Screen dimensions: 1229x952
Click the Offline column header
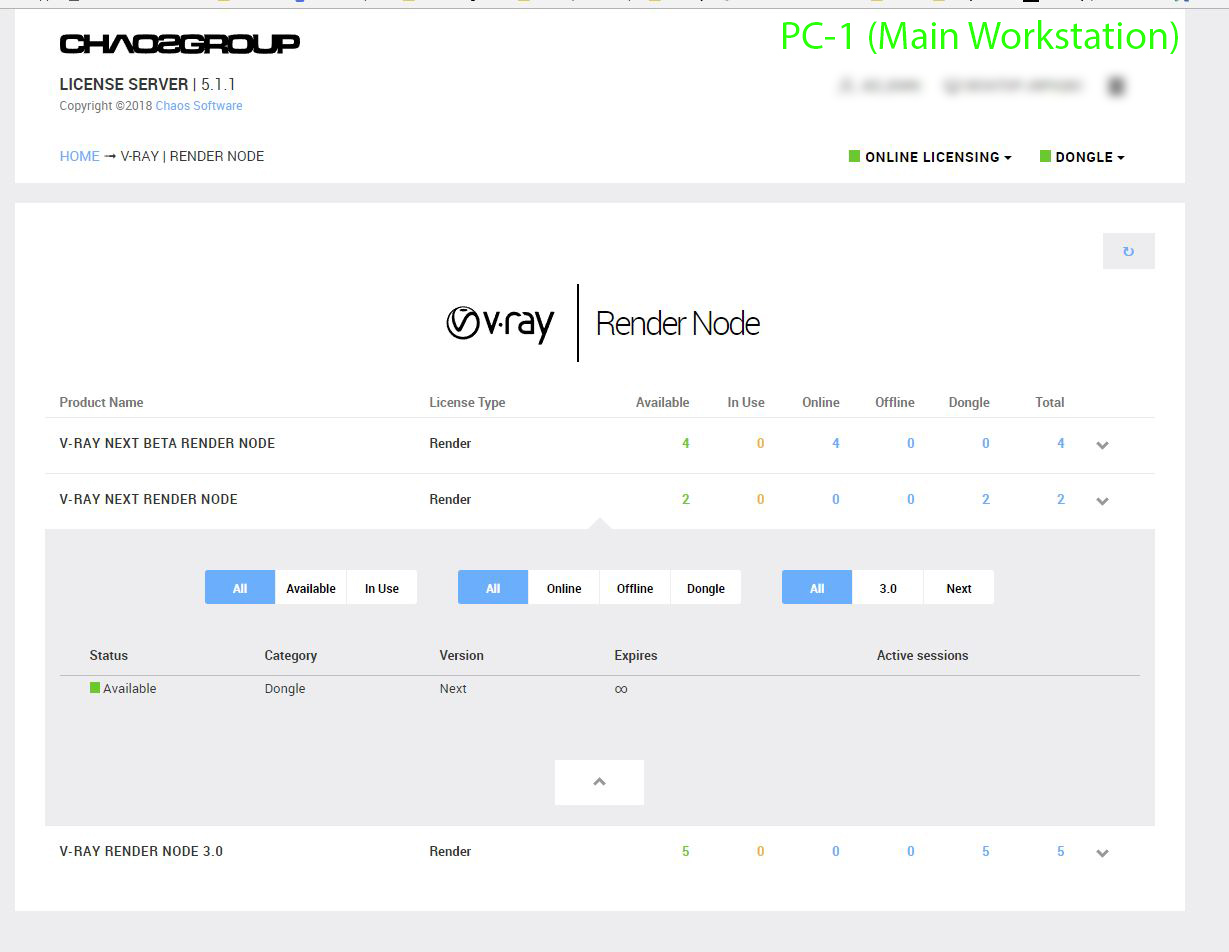894,402
